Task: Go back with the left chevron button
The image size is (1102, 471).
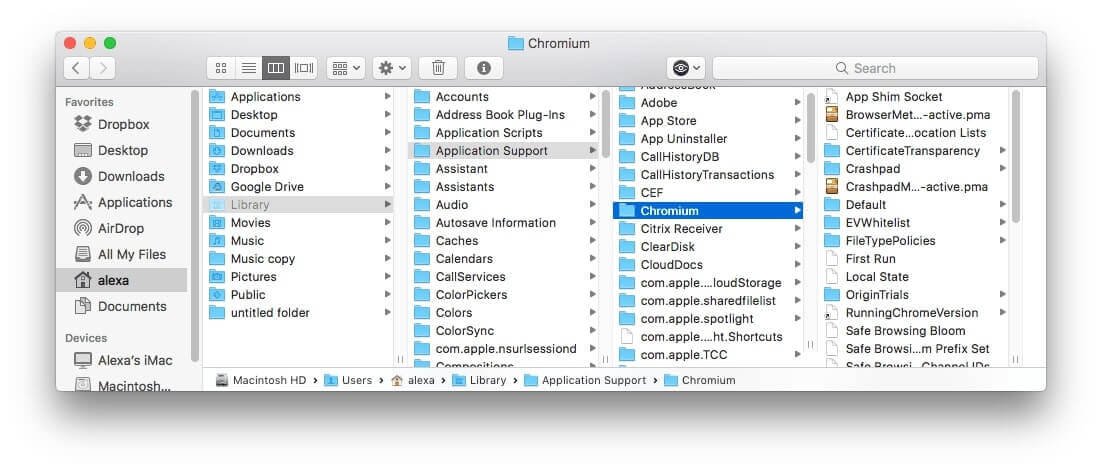Action: [77, 68]
